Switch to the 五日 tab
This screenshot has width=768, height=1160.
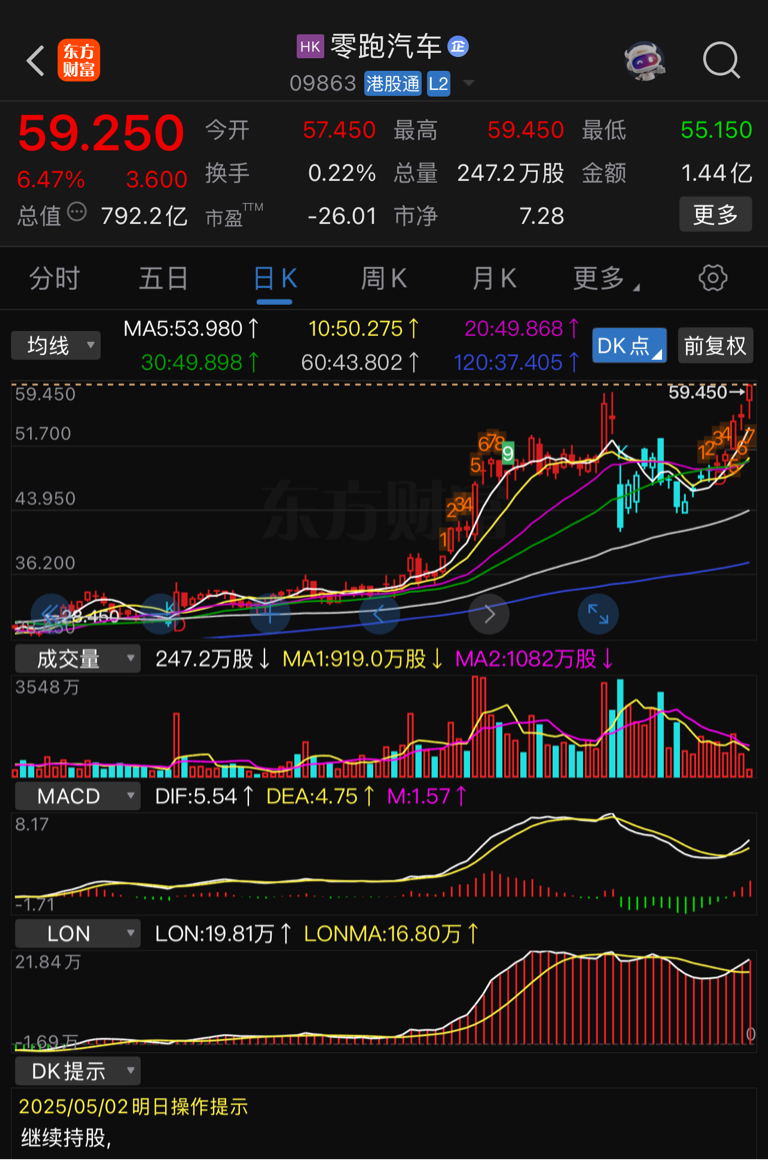click(x=164, y=279)
